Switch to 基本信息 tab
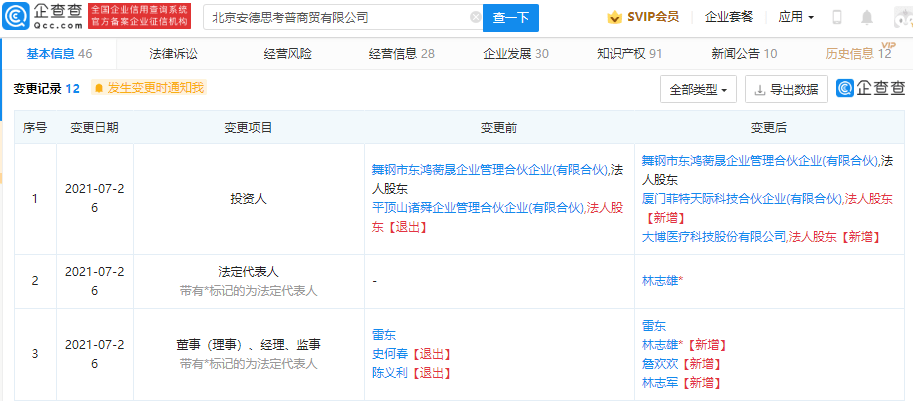The width and height of the screenshot is (913, 401). 59,54
